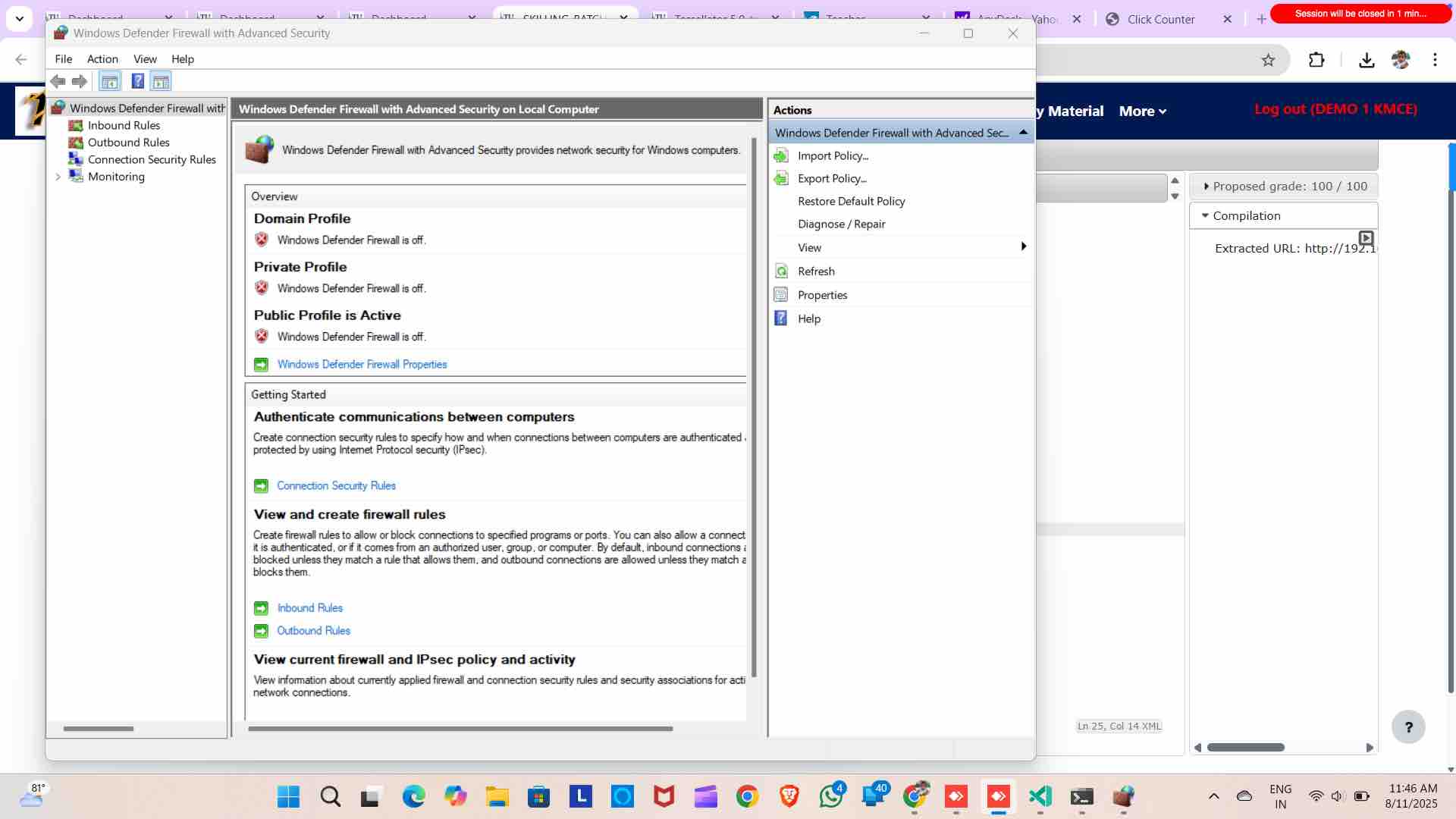Open Connection Security Rules tree node
The image size is (1456, 819).
(152, 159)
